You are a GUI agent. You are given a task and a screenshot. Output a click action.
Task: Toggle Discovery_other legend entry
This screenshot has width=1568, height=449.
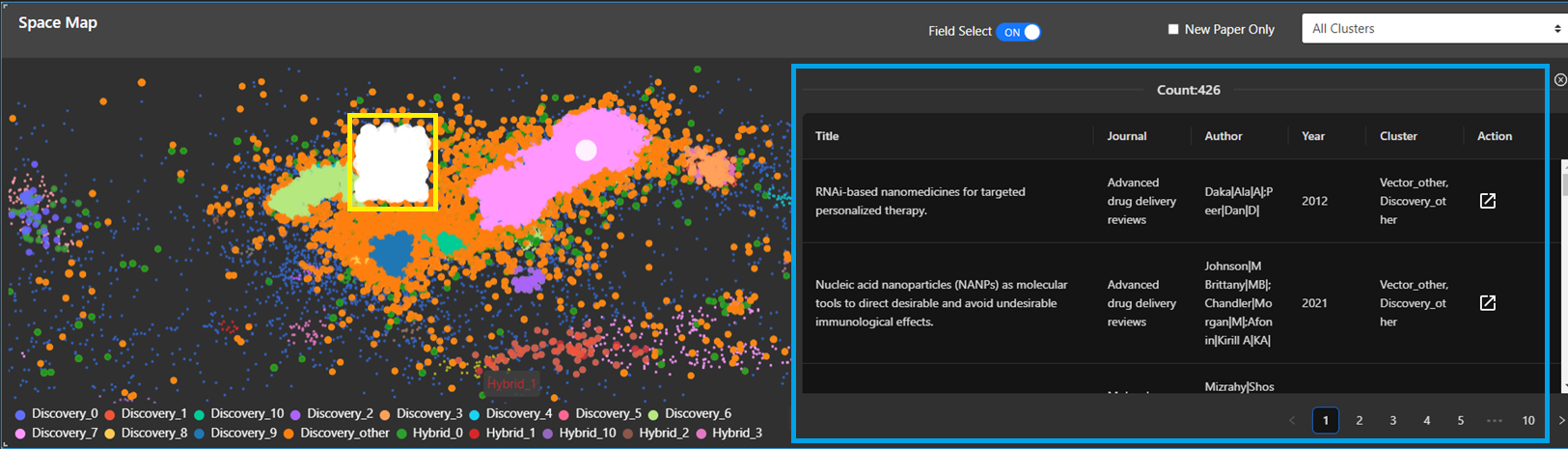[336, 433]
